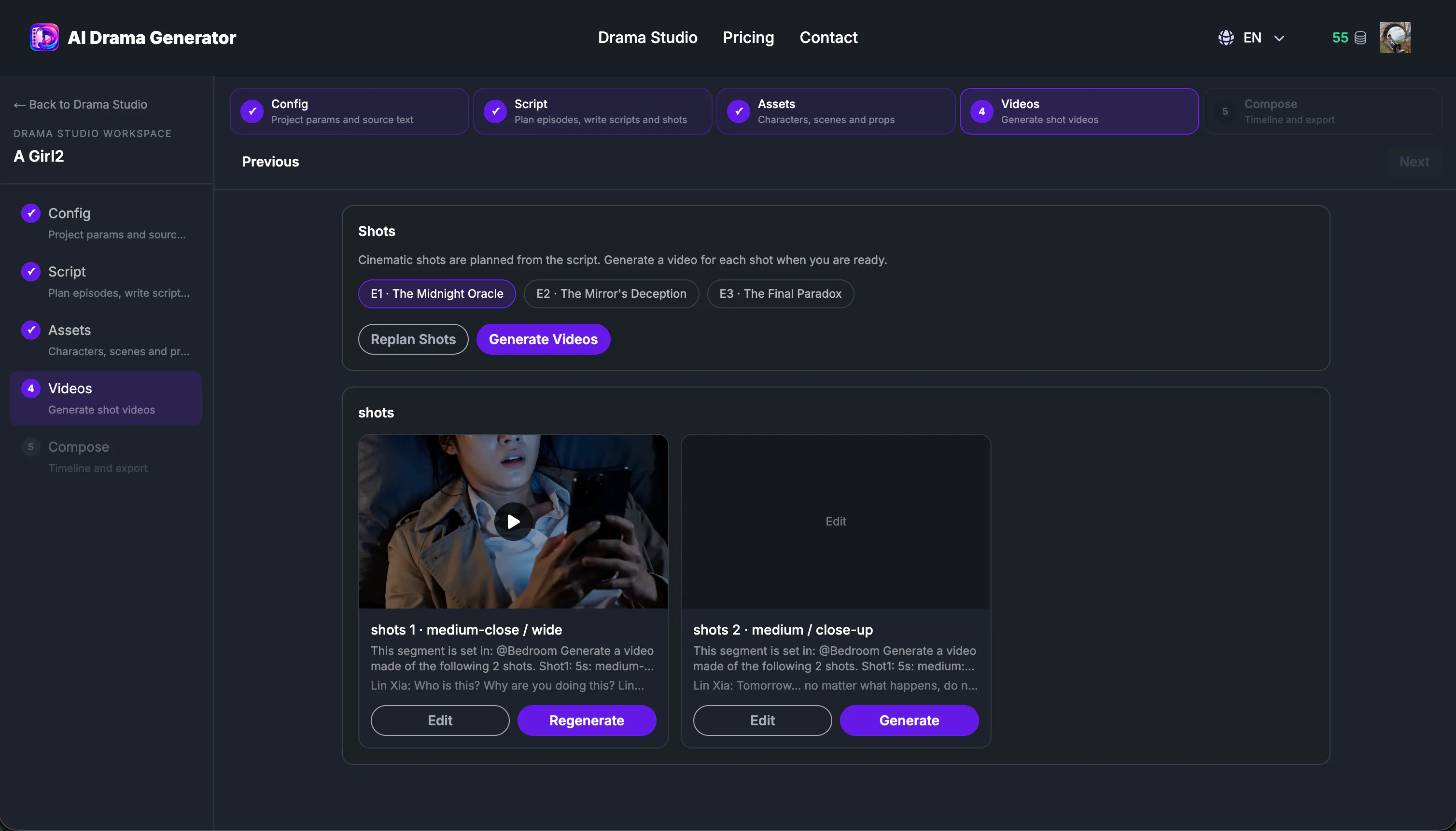Play the shots 1 video
1456x831 pixels.
[x=513, y=521]
